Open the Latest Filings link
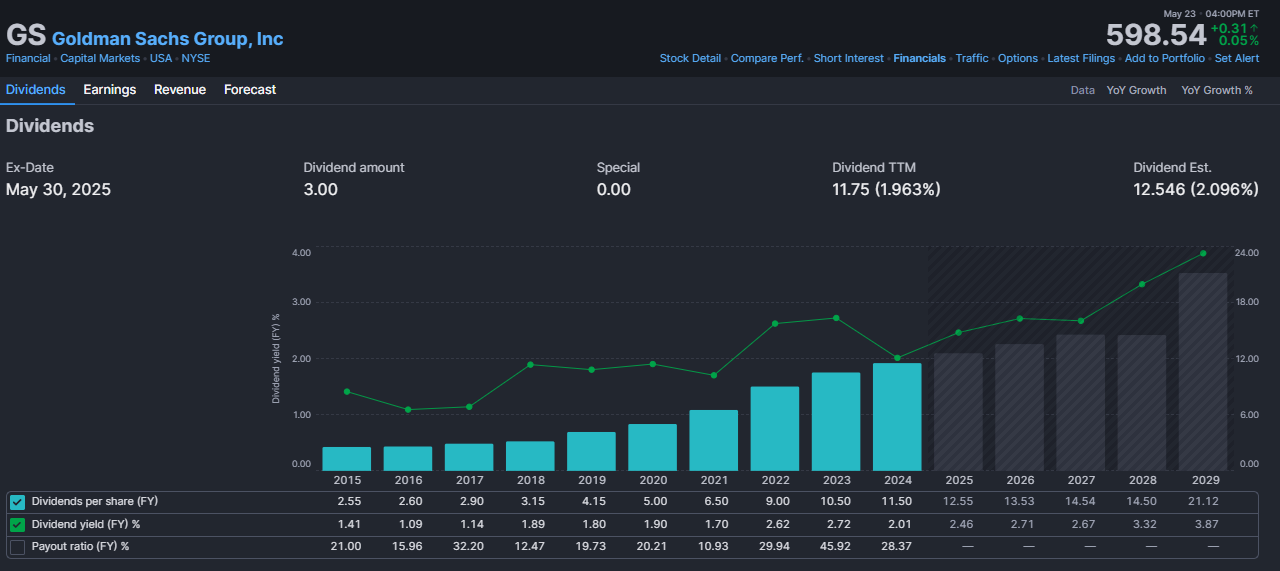 (x=1081, y=58)
